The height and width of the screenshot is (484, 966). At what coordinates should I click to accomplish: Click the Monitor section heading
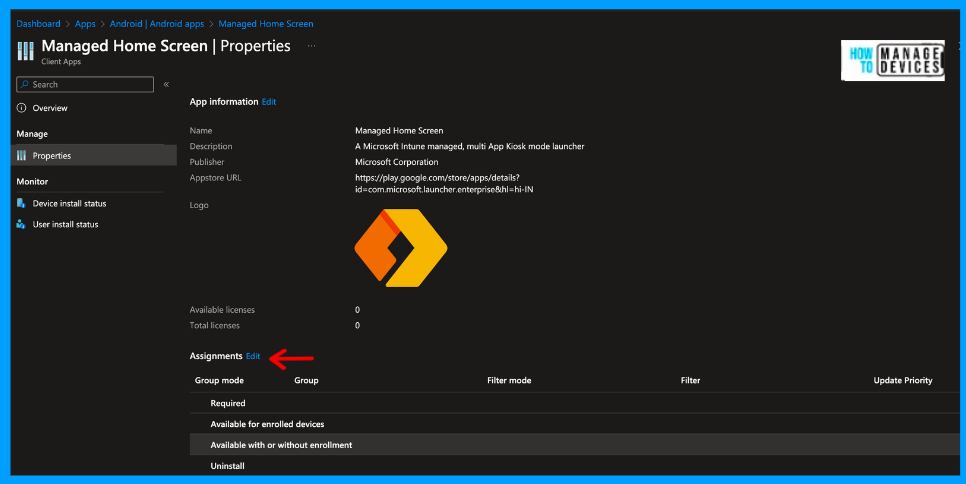[x=32, y=182]
